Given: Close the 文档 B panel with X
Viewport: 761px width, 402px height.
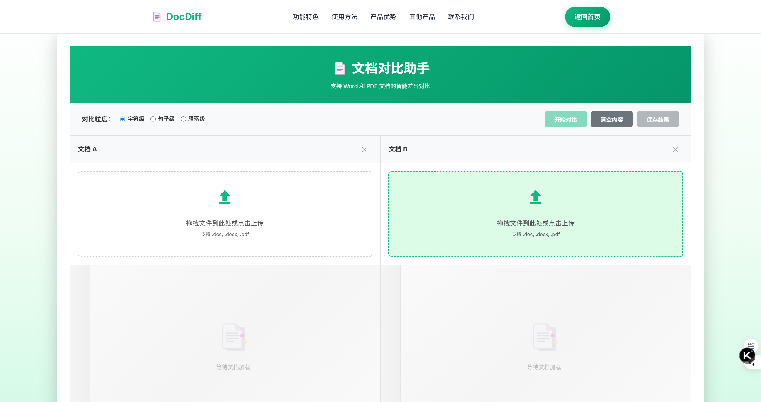Looking at the screenshot, I should (x=675, y=150).
